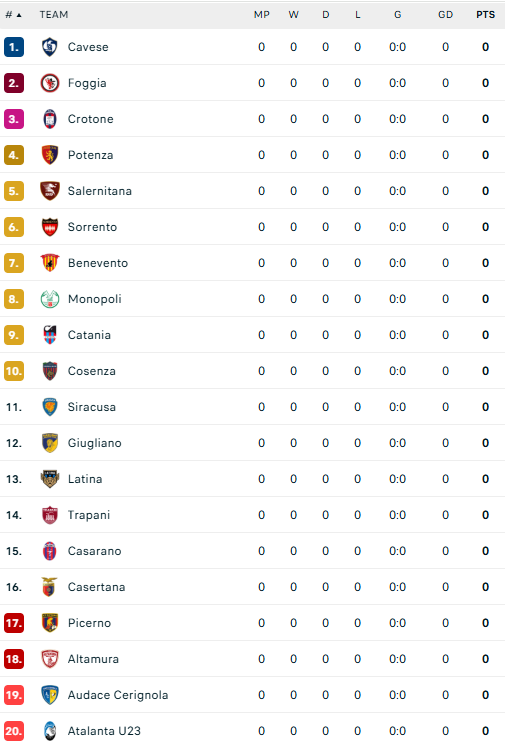The height and width of the screenshot is (747, 505).
Task: Select the Salernitana team badge
Action: click(50, 191)
